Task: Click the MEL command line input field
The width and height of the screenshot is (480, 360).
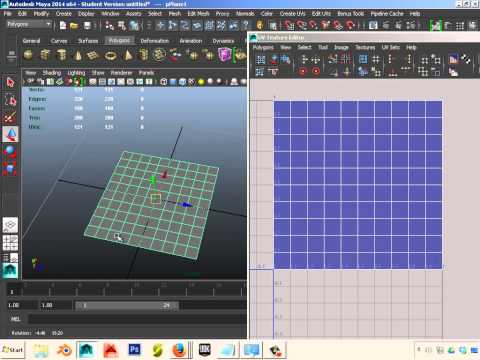Action: pos(137,319)
